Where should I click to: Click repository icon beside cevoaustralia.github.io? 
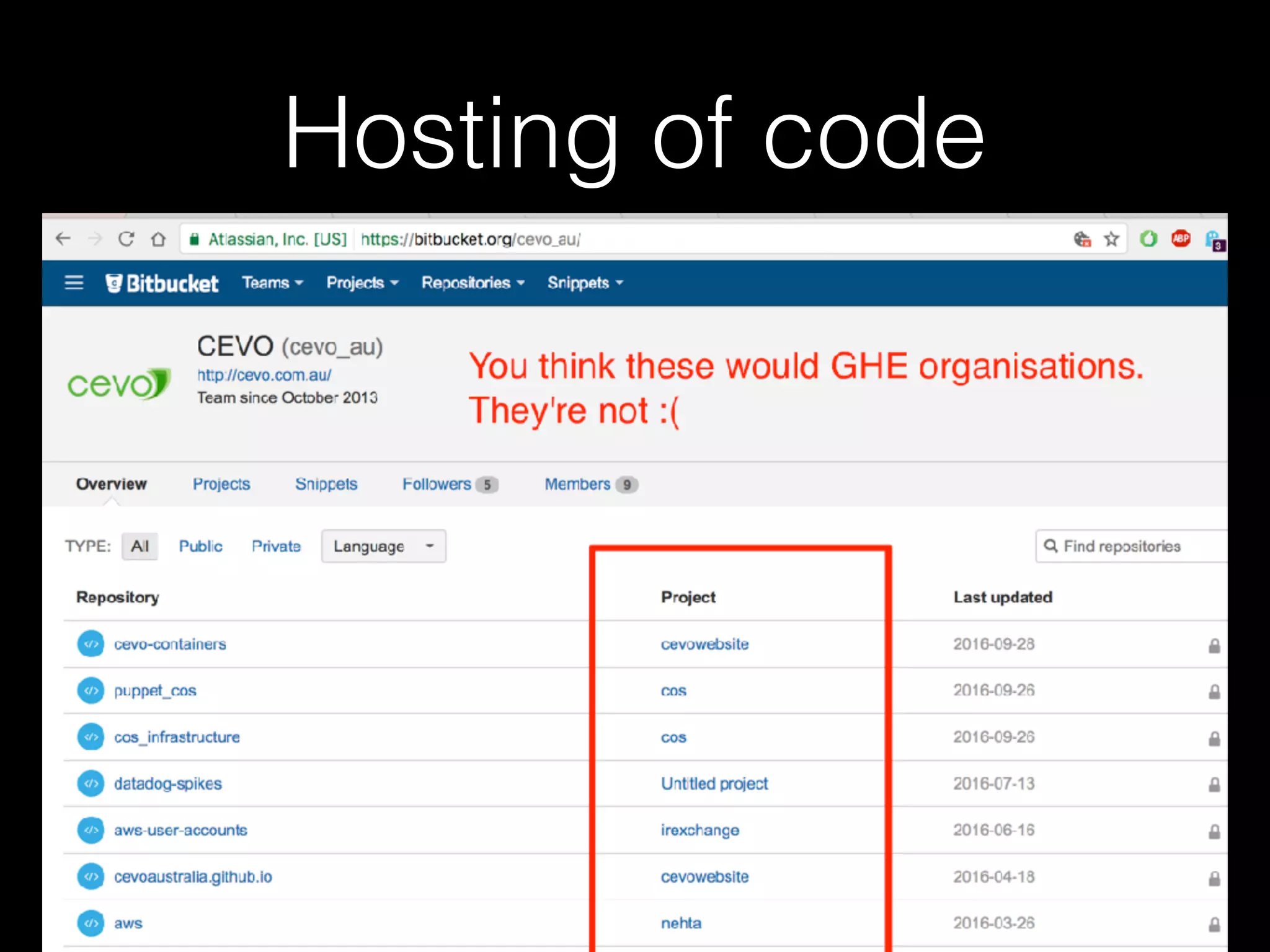pos(91,876)
